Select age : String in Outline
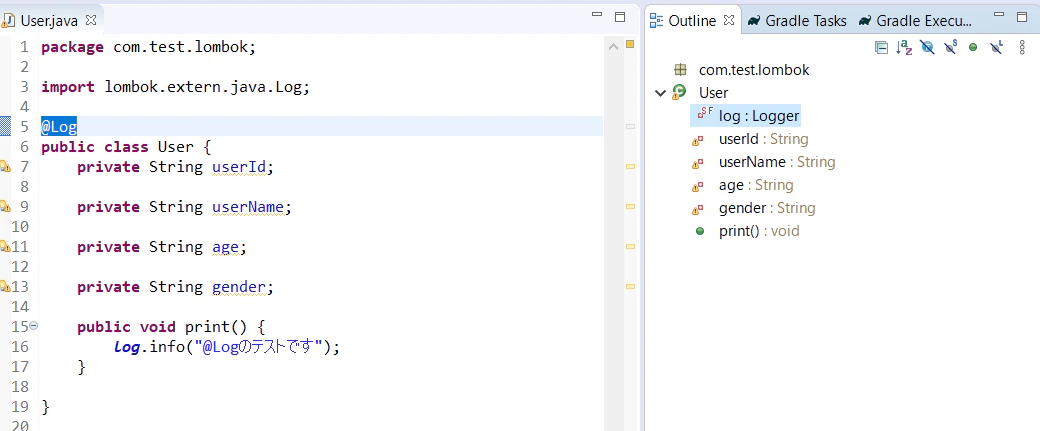The height and width of the screenshot is (431, 1040). (x=756, y=185)
